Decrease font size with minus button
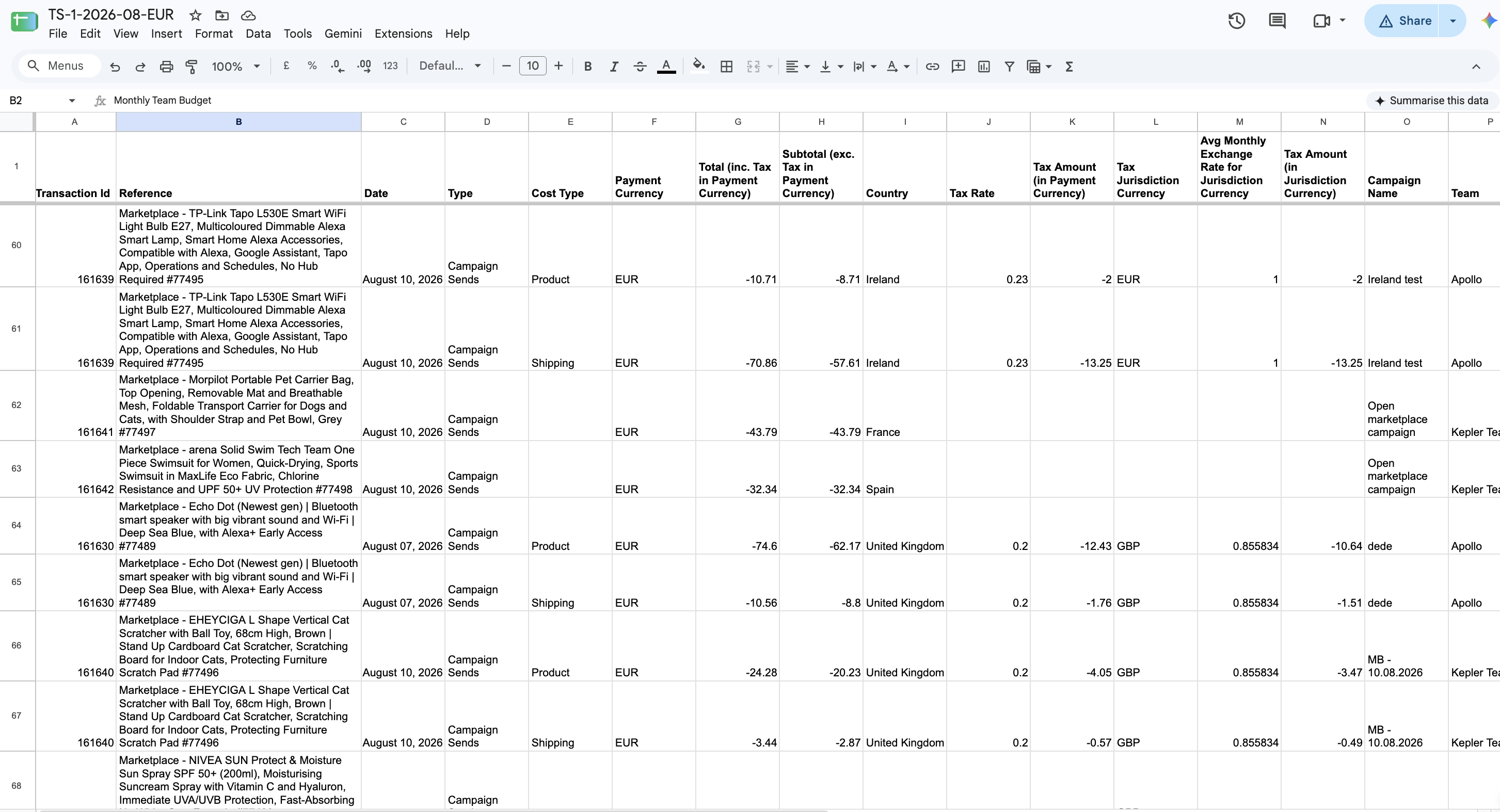 [506, 66]
